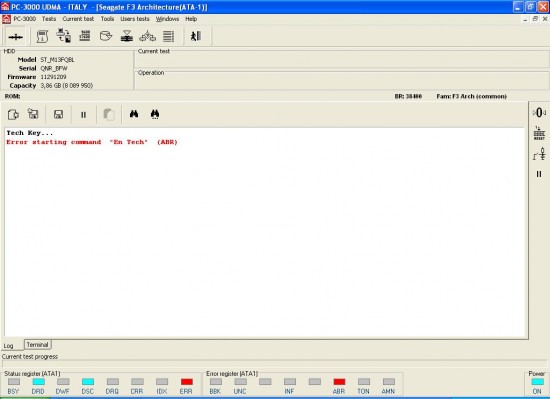Click the Firmware value 11291209
The width and height of the screenshot is (550, 399).
point(53,77)
